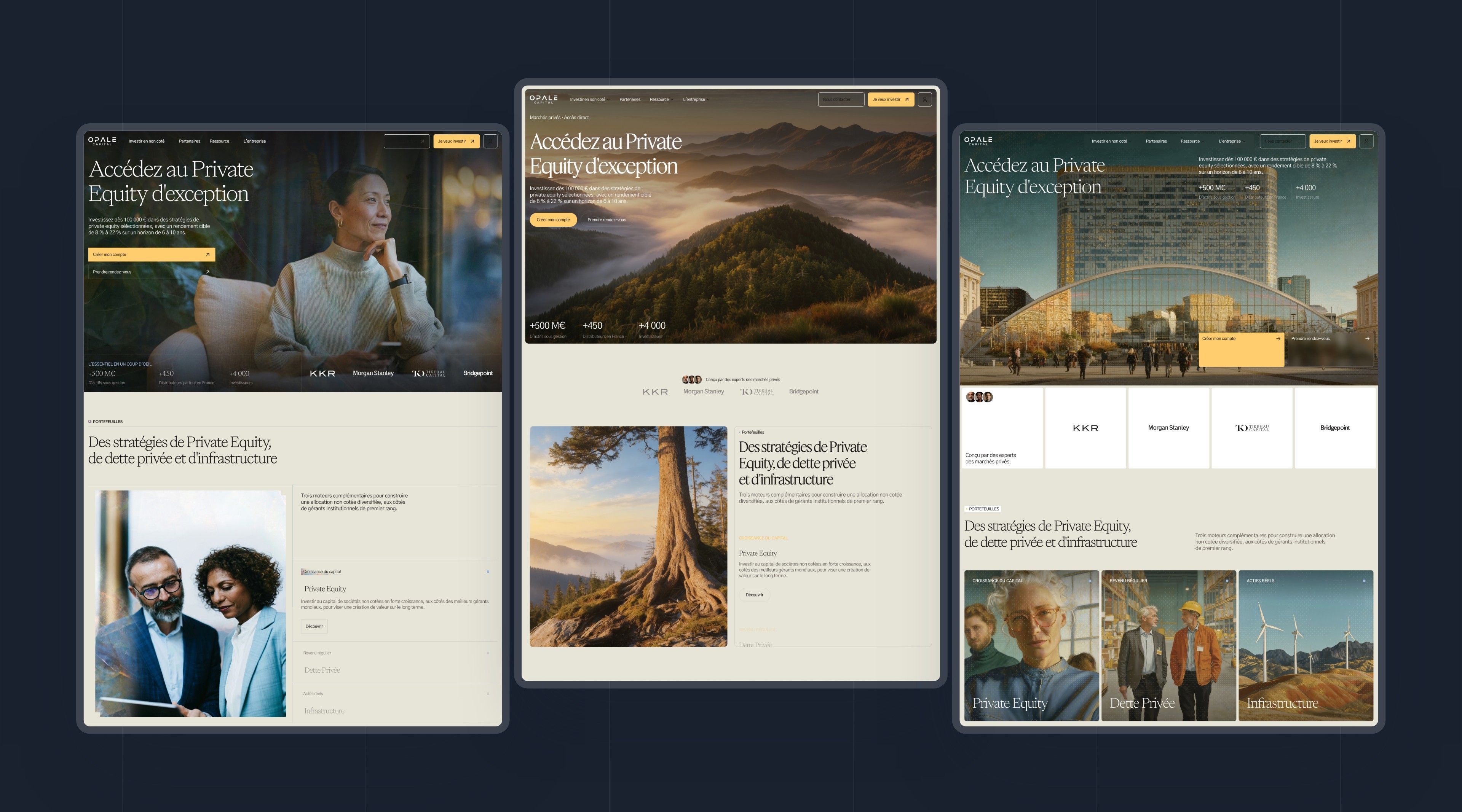
Task: Open the Dette Privée card in the right mockup
Action: [x=1168, y=646]
